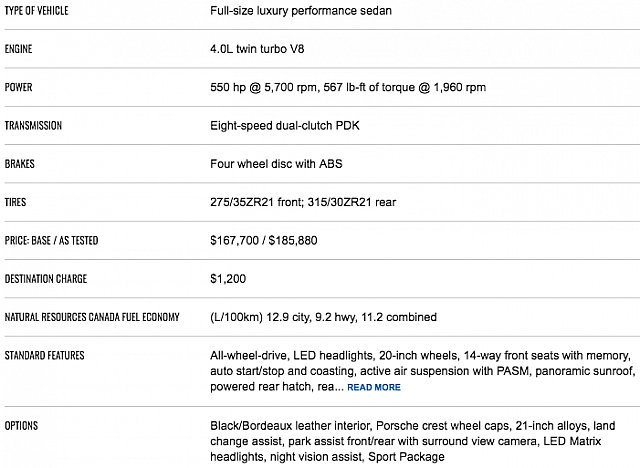The height and width of the screenshot is (468, 640).
Task: Click the DESTINATION CHARGE label
Action: (47, 279)
